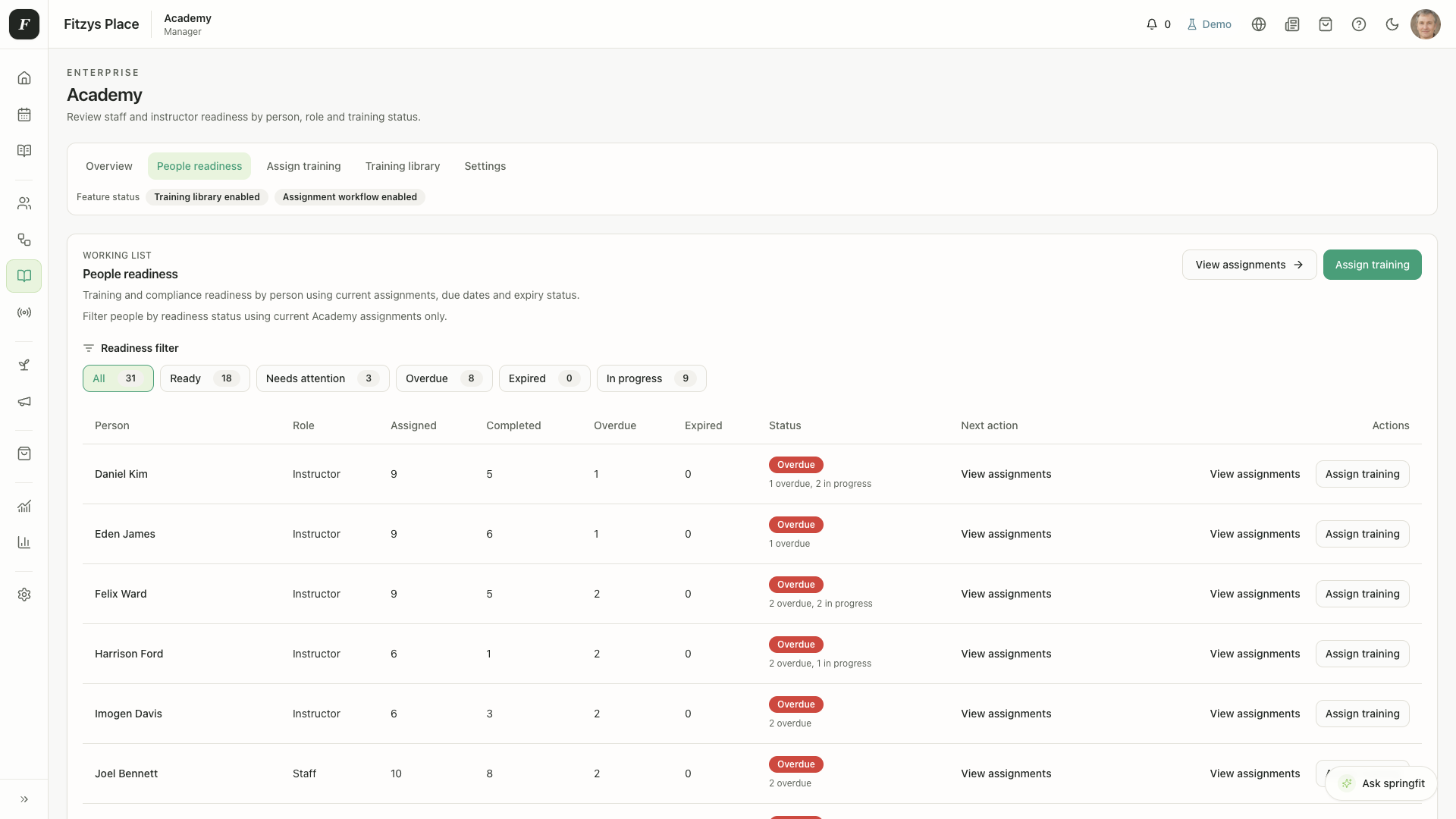Screen dimensions: 1456x819
Task: Open the shapes workflow sidebar icon
Action: 24,240
